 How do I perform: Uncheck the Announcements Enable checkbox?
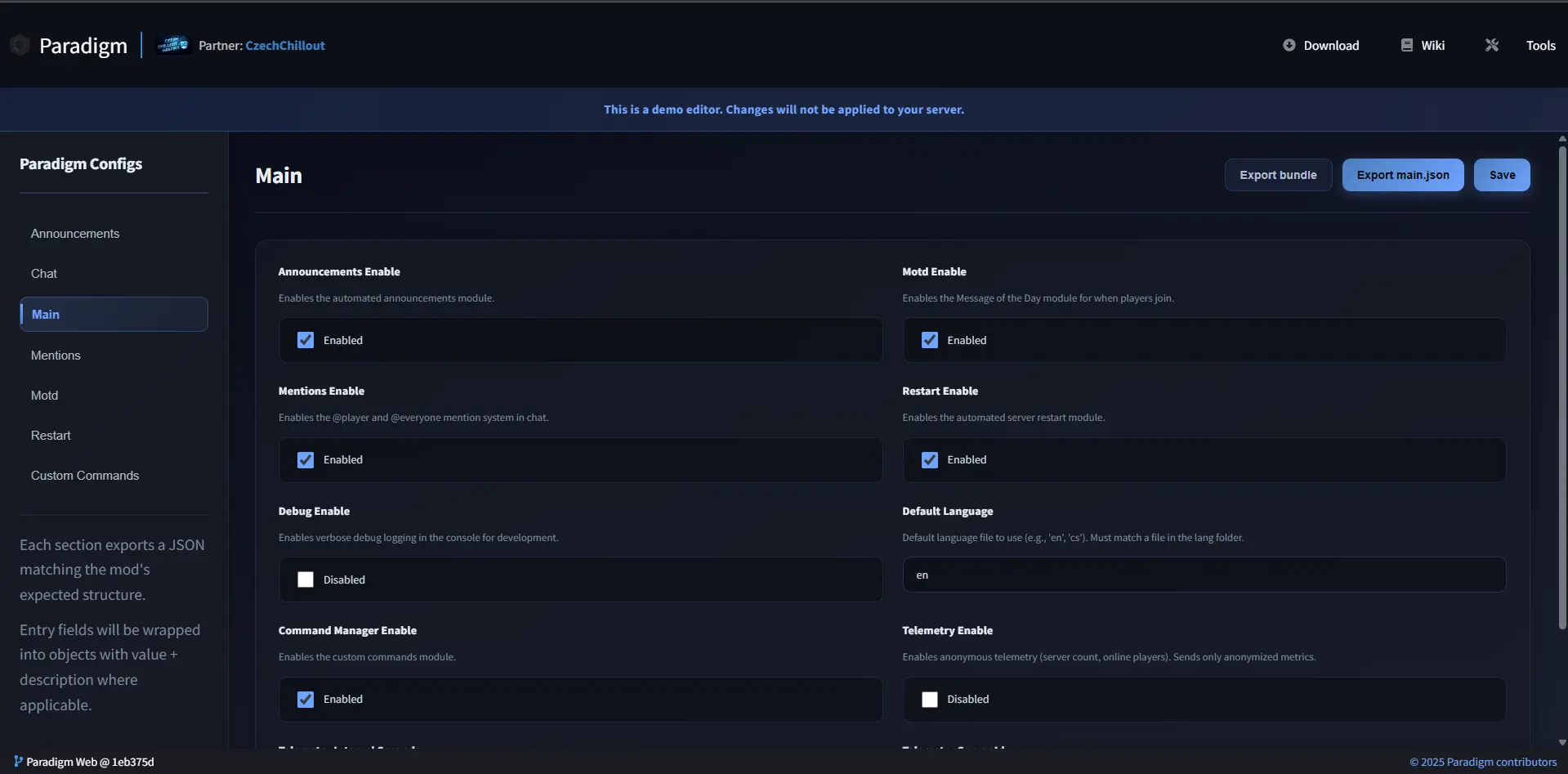click(x=306, y=340)
